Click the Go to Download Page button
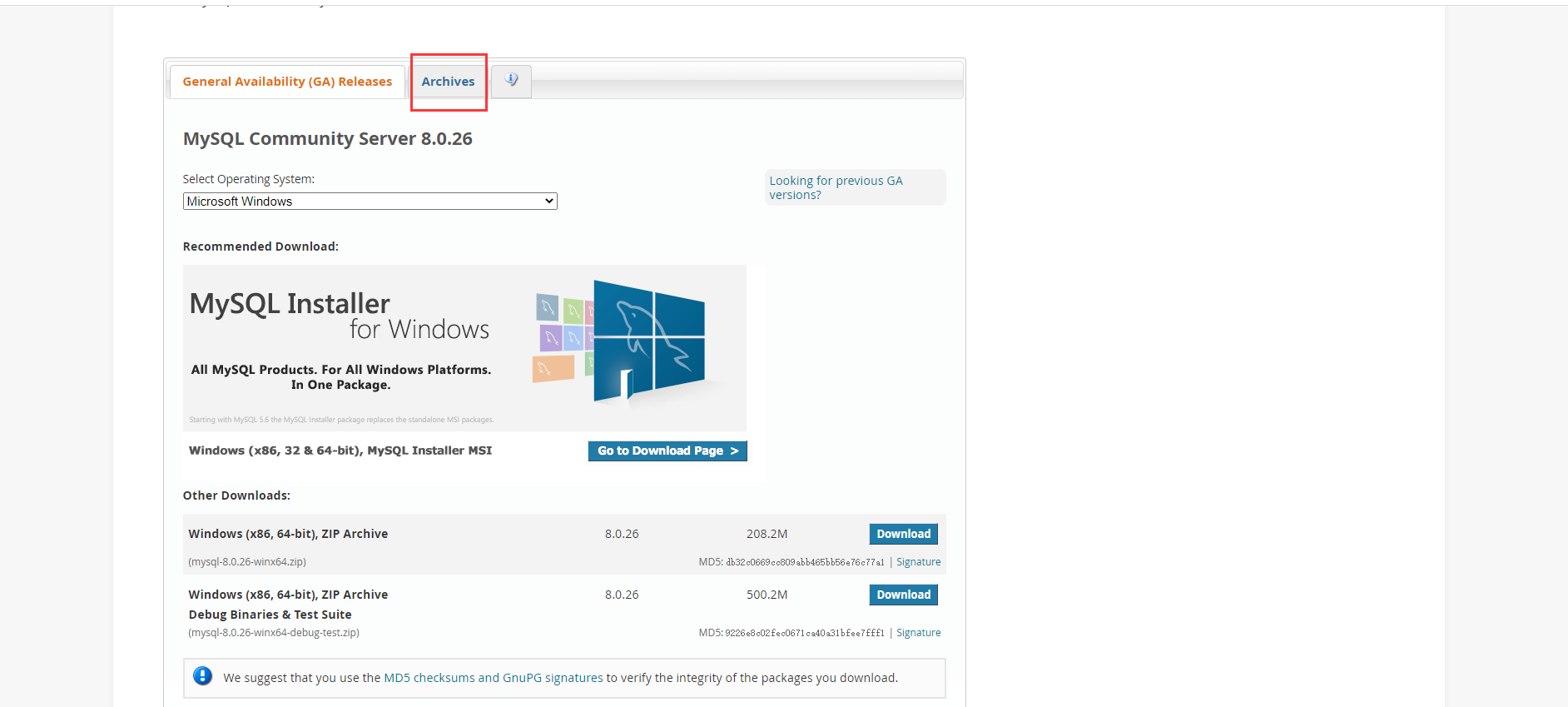The width and height of the screenshot is (1568, 707). pyautogui.click(x=667, y=451)
